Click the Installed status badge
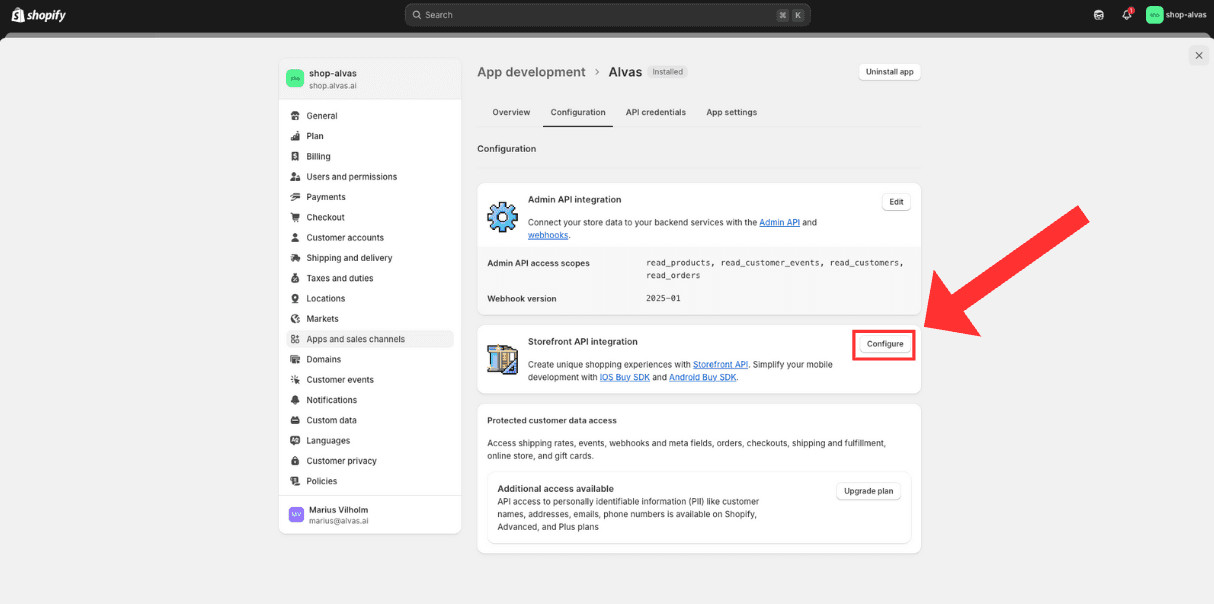Image resolution: width=1214 pixels, height=604 pixels. (668, 72)
